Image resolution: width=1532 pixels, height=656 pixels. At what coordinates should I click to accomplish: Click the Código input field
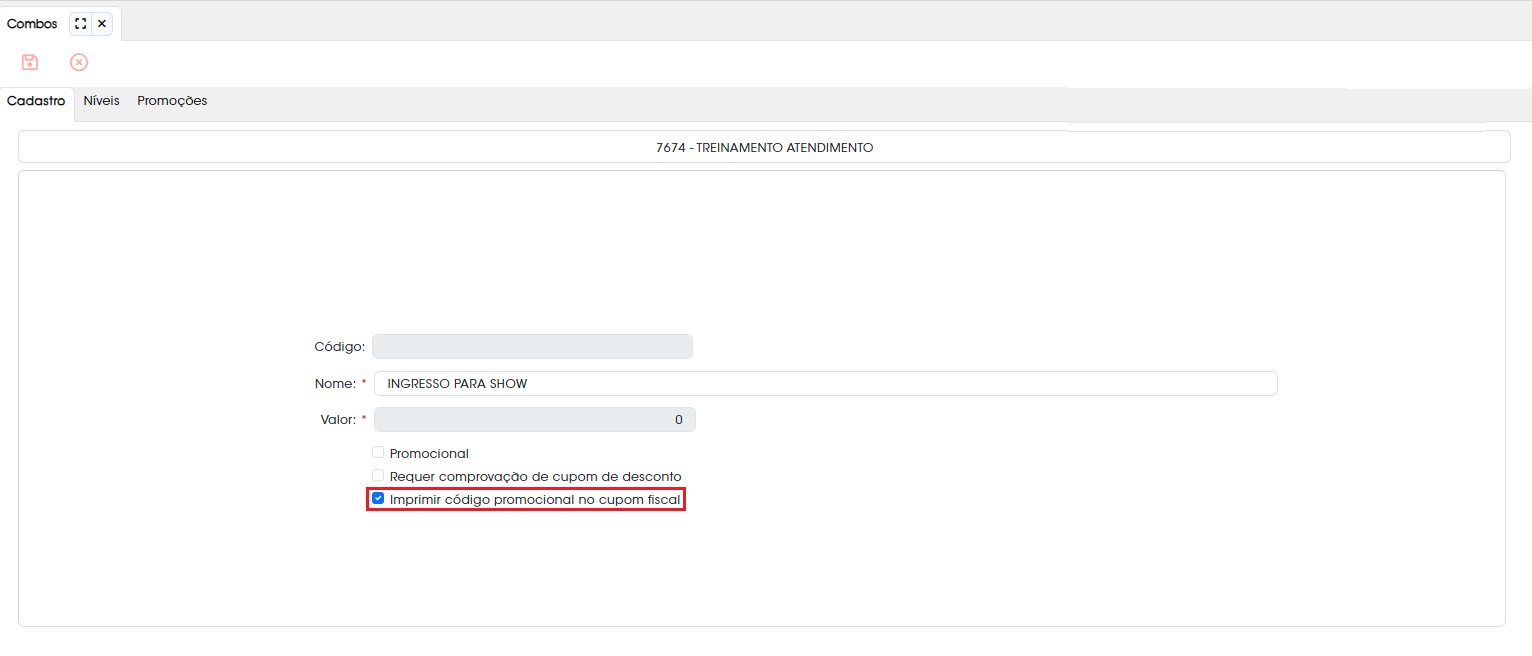click(x=532, y=346)
